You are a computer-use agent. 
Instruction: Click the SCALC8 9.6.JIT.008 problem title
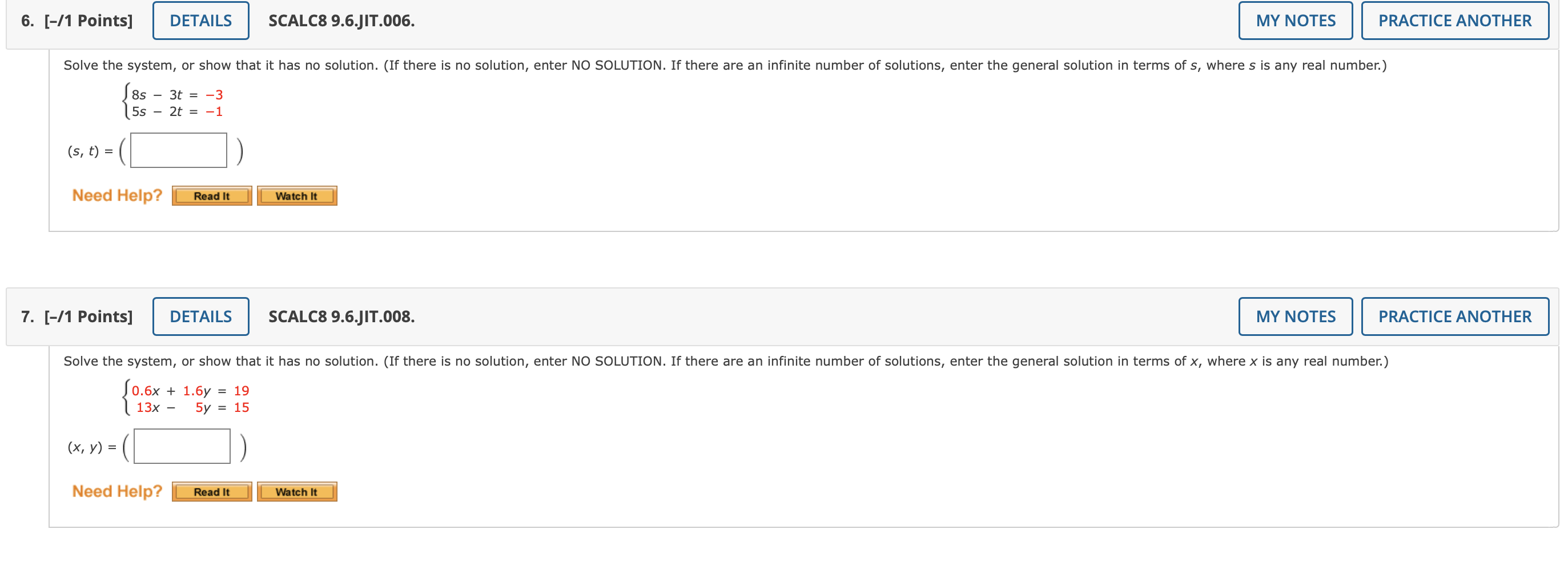coord(342,316)
